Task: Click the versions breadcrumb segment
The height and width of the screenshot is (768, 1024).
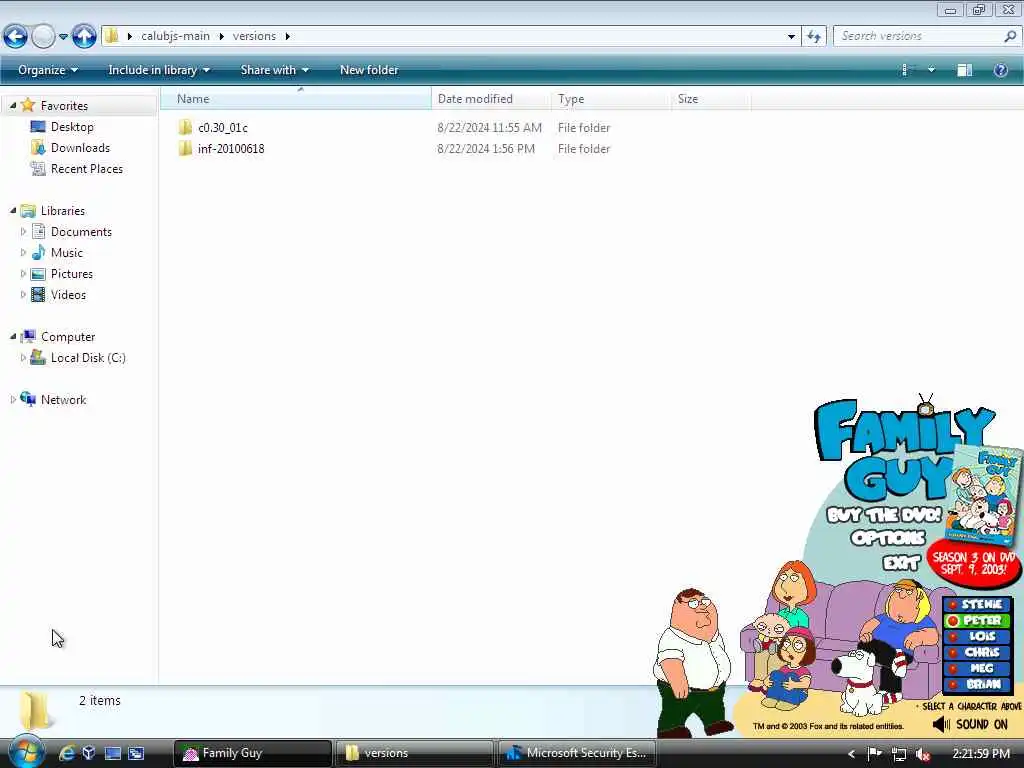Action: pyautogui.click(x=254, y=36)
